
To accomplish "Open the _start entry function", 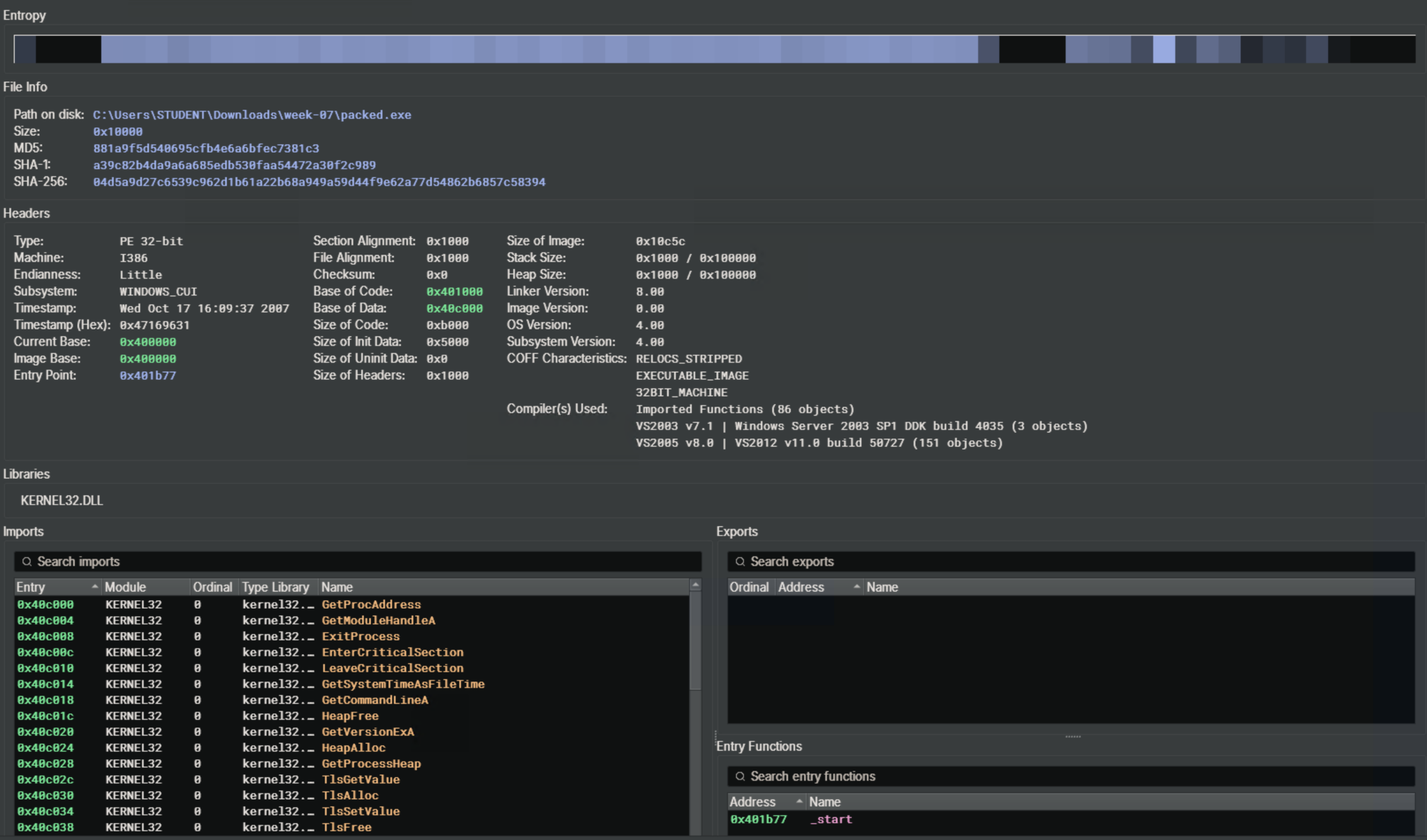I will (x=830, y=819).
